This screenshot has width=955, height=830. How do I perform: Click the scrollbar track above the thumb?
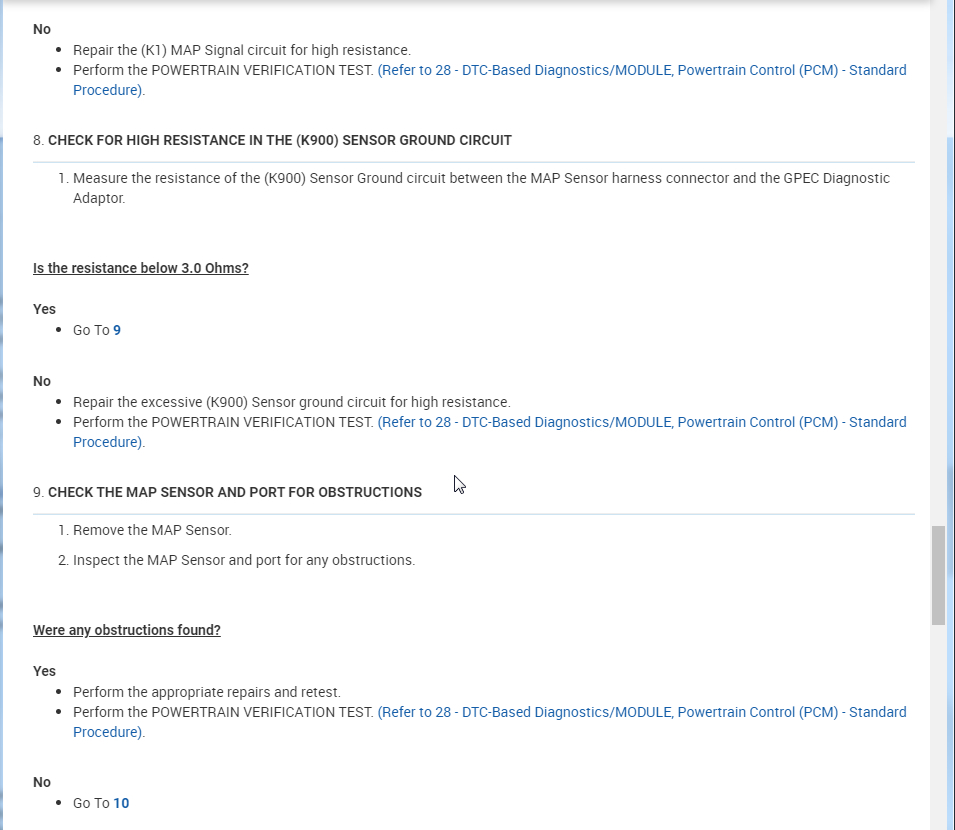(938, 300)
